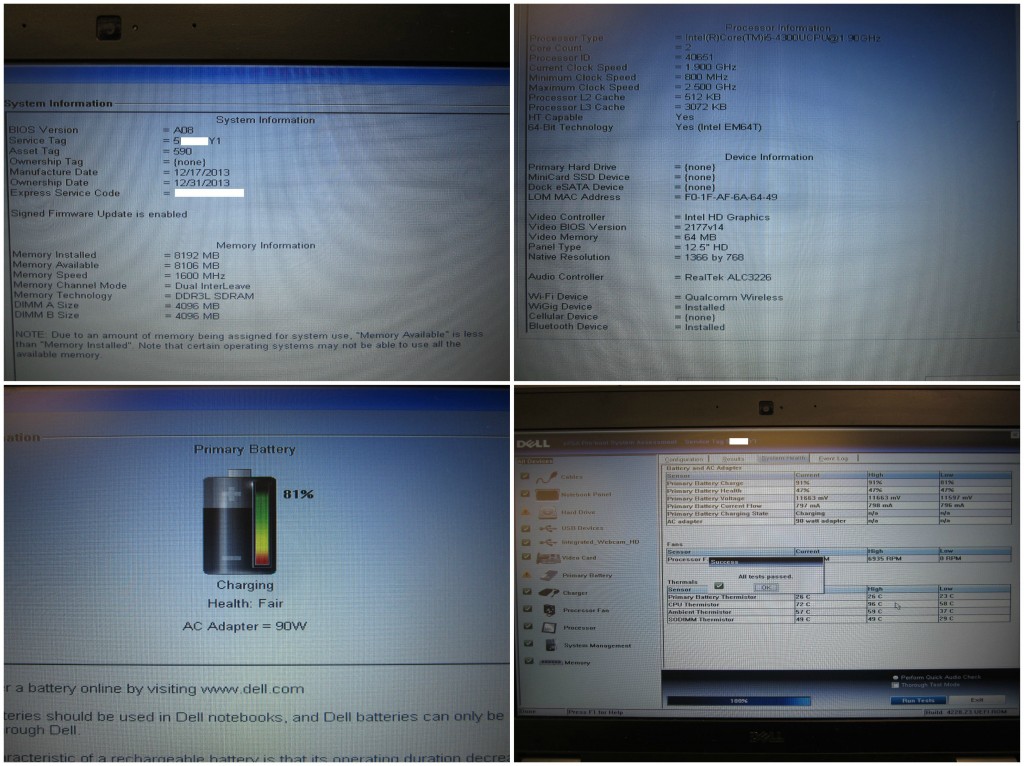Select the USB Devices icon
The width and height of the screenshot is (1024, 766).
point(547,528)
